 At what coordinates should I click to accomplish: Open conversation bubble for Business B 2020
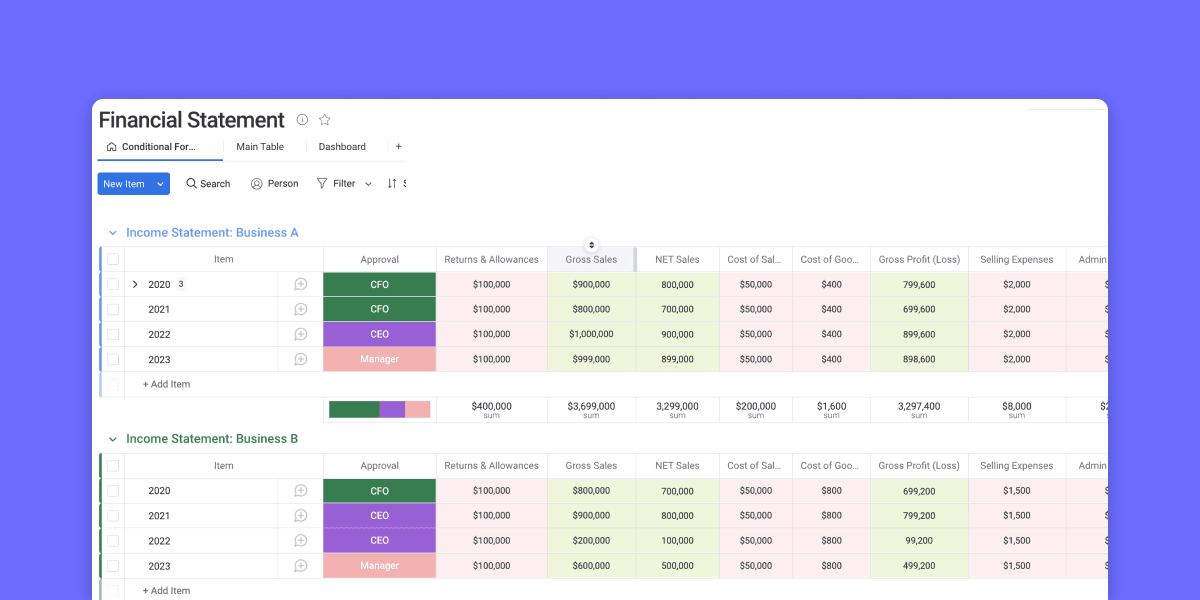[301, 491]
